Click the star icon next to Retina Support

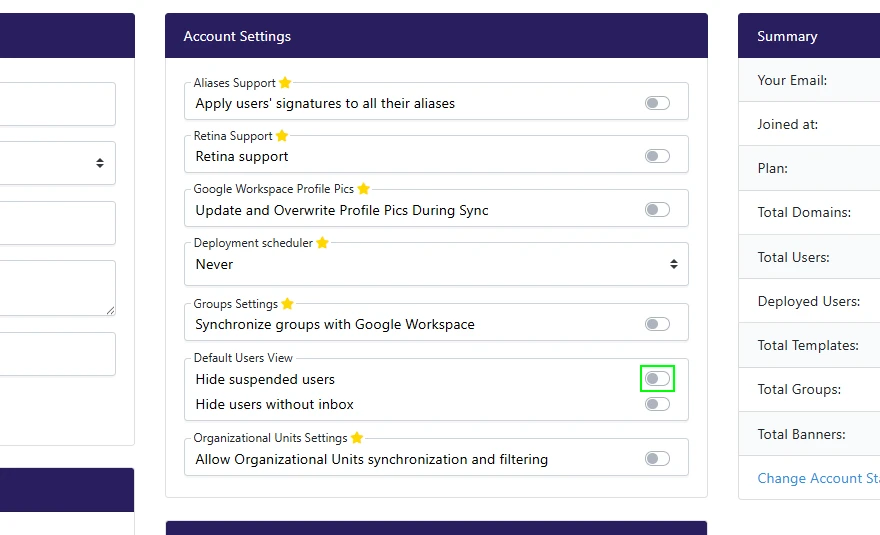(x=282, y=136)
